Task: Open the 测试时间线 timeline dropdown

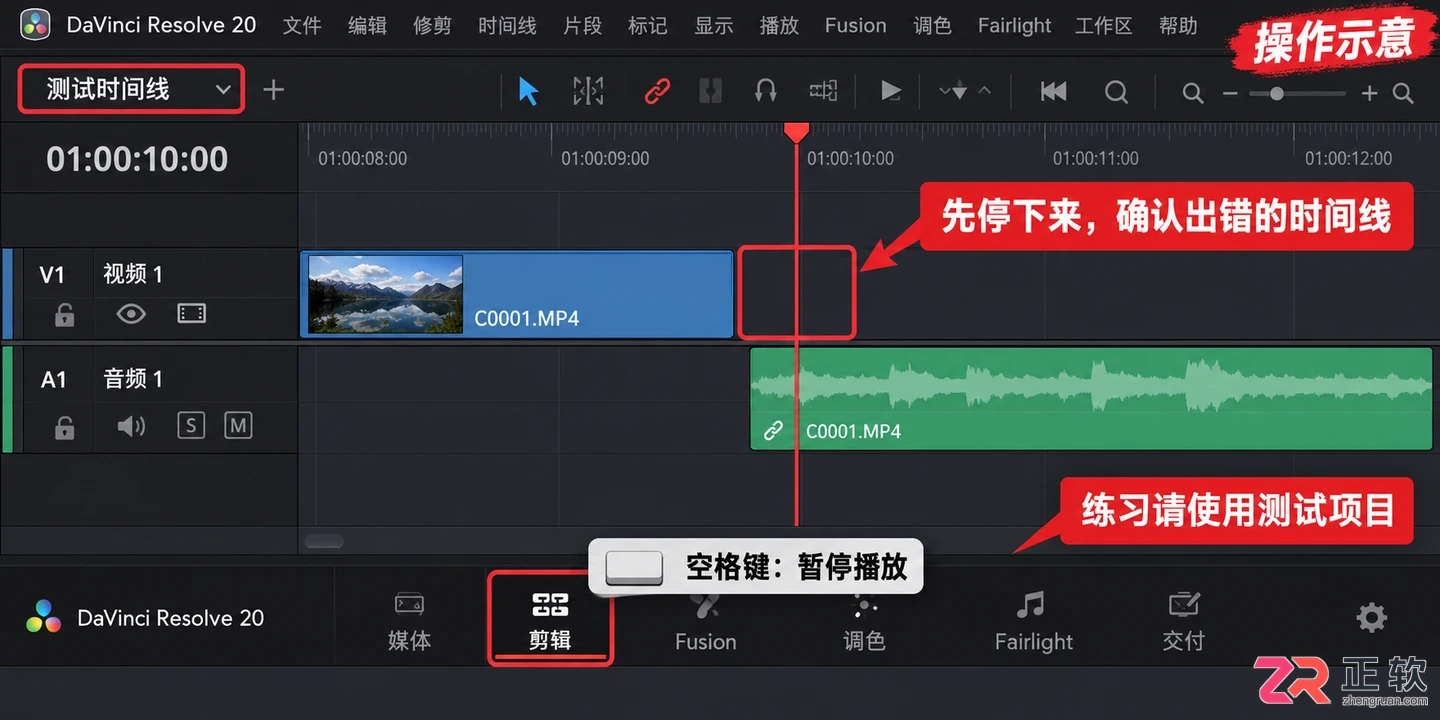Action: 131,89
